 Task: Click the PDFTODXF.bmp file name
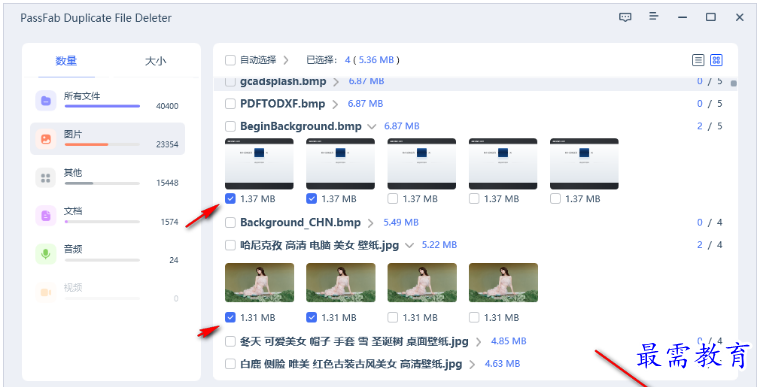pyautogui.click(x=282, y=103)
